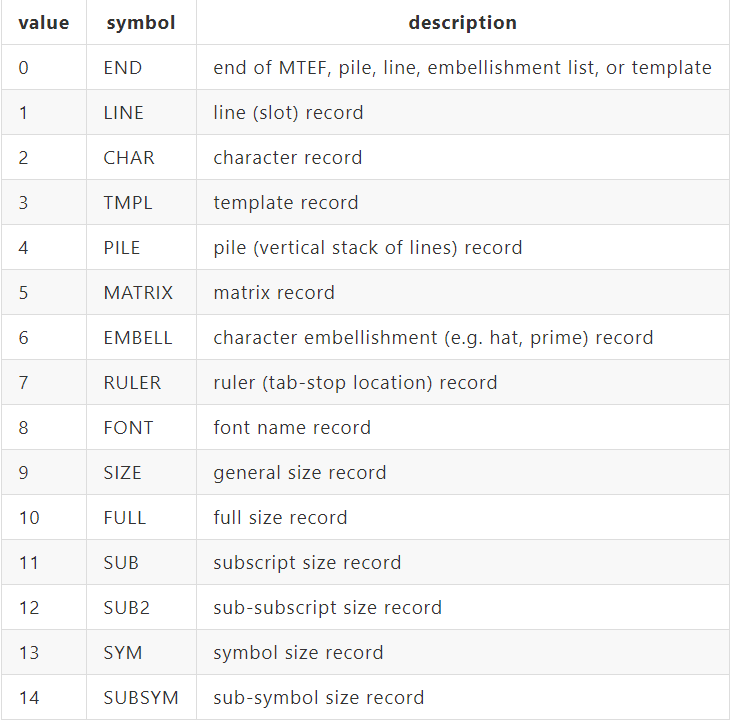Select the END symbol cell
This screenshot has height=723, width=731.
click(123, 68)
